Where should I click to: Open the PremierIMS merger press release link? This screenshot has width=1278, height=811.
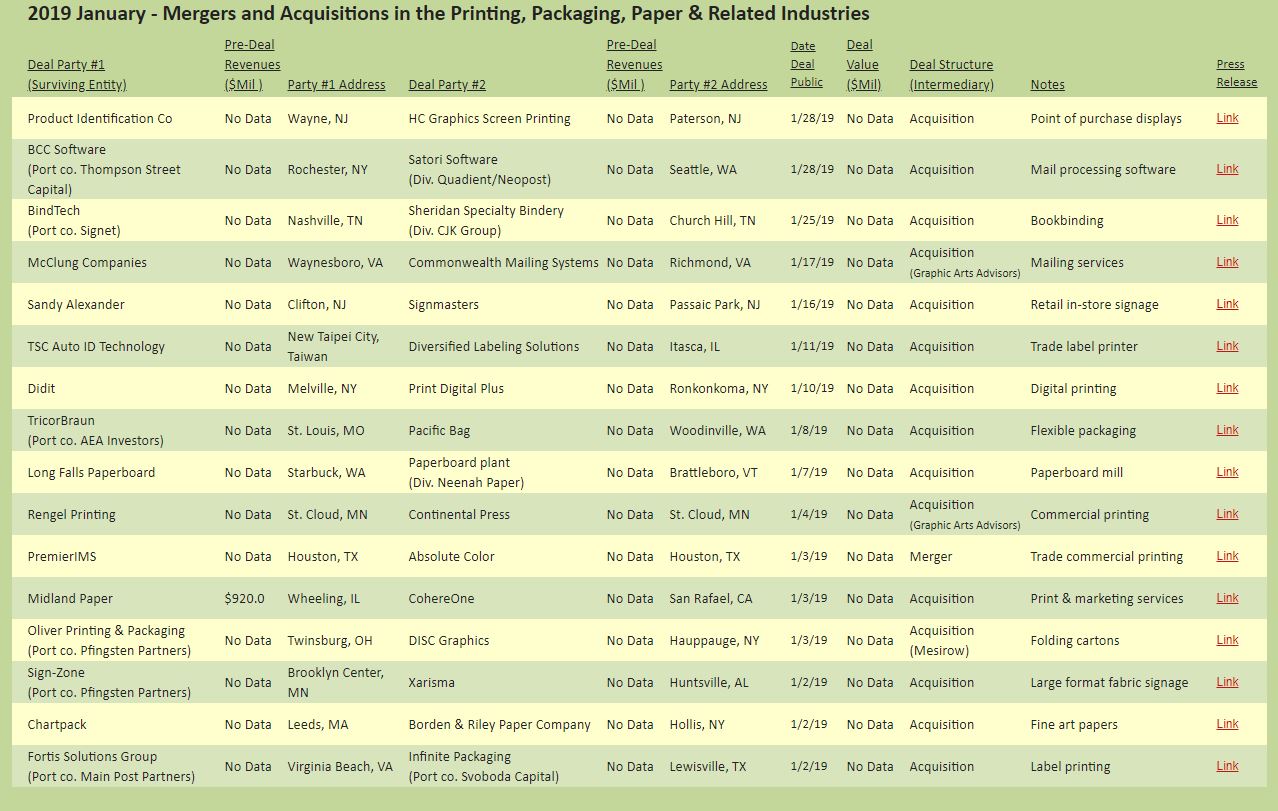pyautogui.click(x=1227, y=556)
